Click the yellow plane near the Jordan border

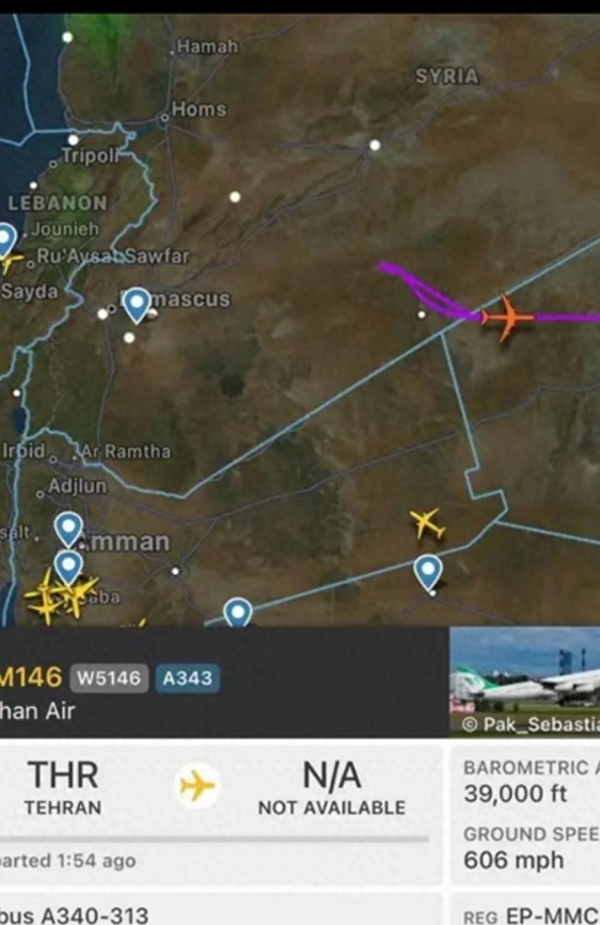(x=428, y=523)
